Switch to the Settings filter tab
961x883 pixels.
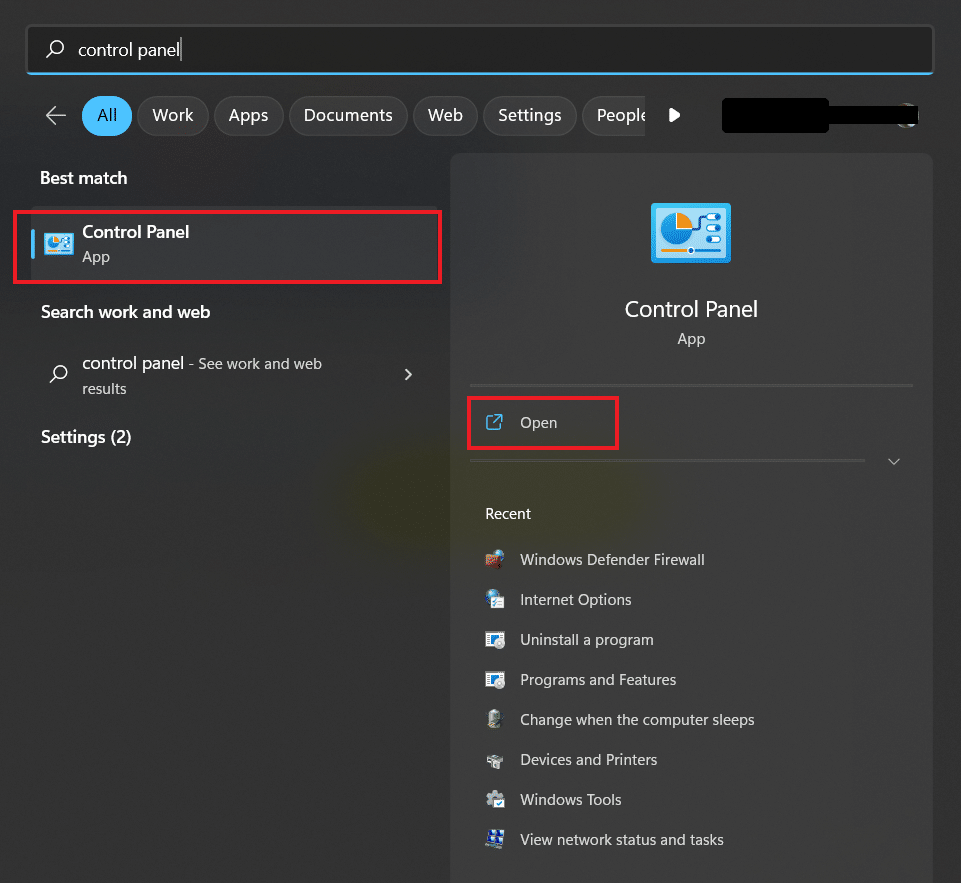point(530,116)
